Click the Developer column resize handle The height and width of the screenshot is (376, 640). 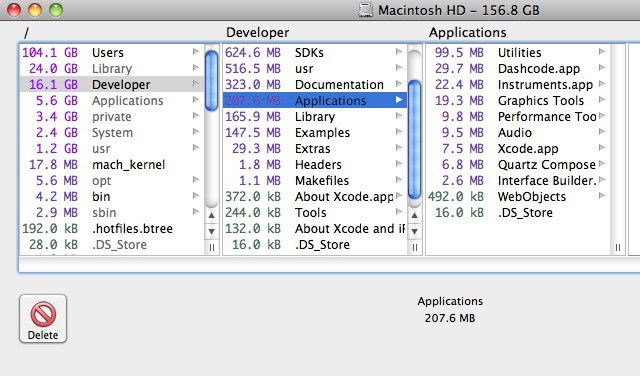(x=414, y=247)
